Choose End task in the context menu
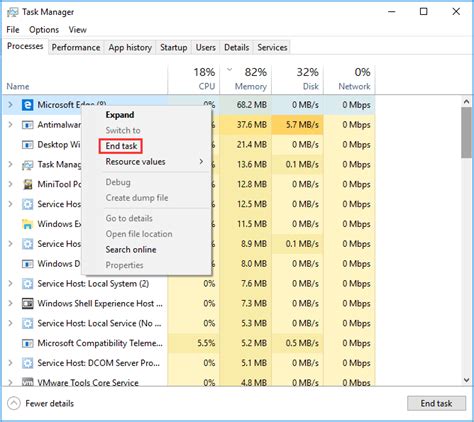The width and height of the screenshot is (474, 422). (121, 146)
